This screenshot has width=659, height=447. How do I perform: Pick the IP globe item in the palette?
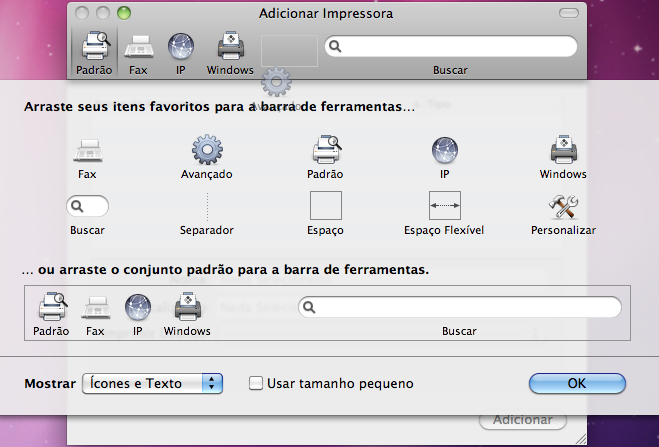(x=444, y=157)
